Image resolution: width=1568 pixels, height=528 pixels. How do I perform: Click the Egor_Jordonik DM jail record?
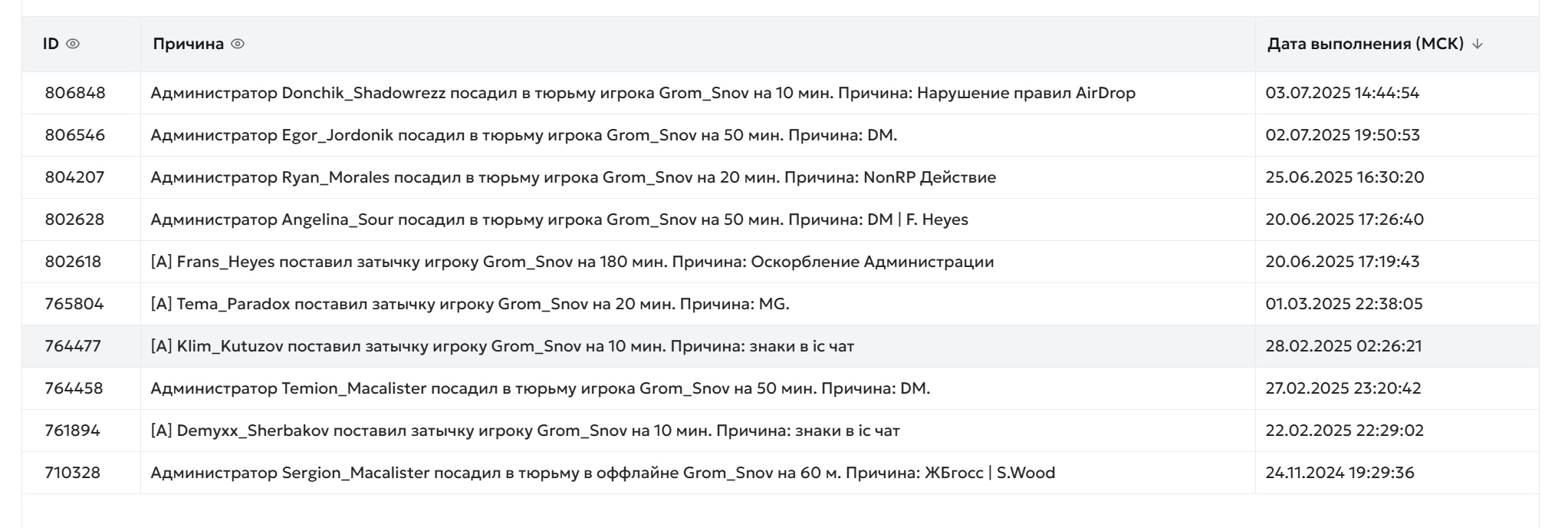[x=524, y=135]
